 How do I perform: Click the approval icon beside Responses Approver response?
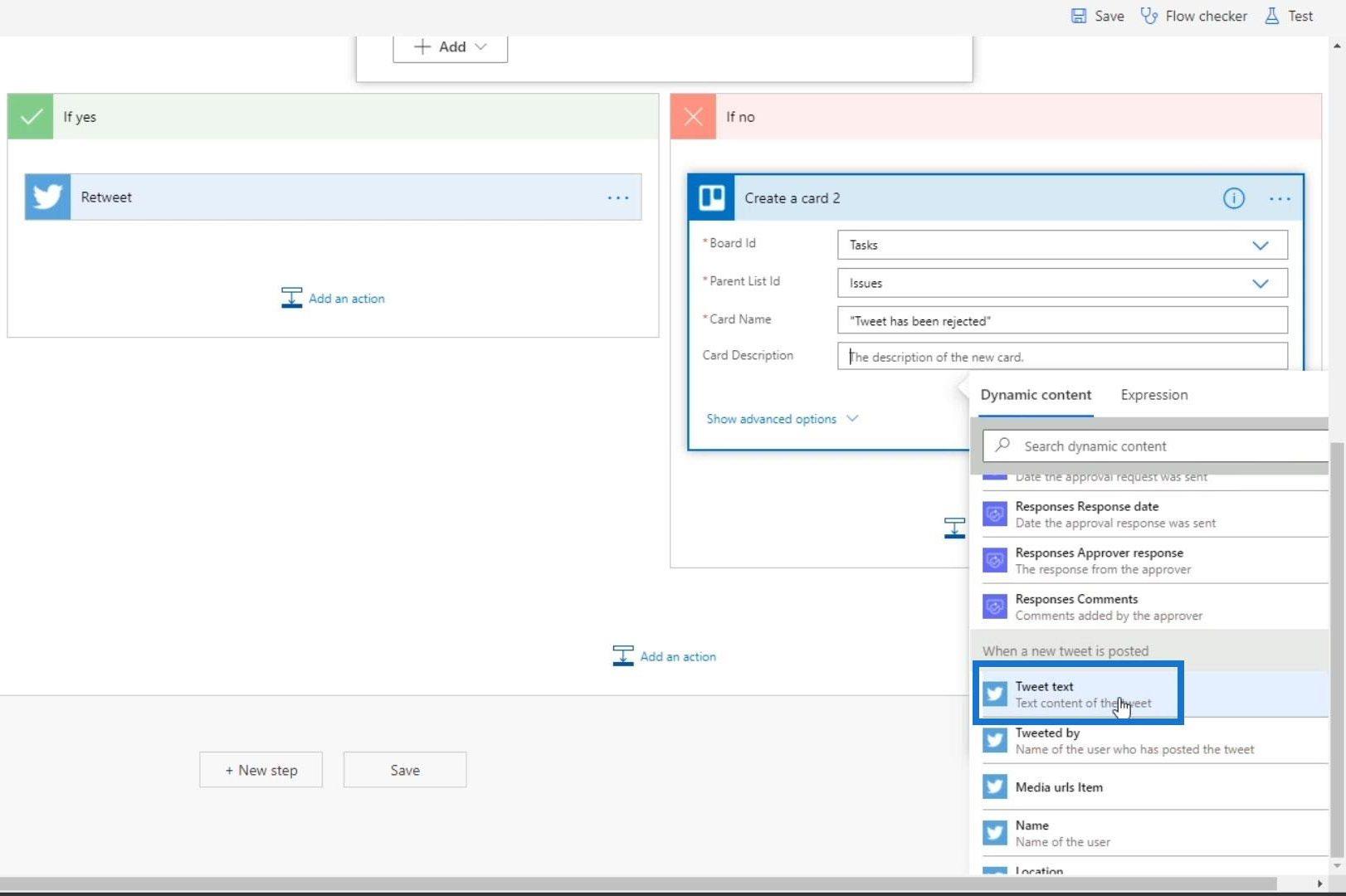pyautogui.click(x=995, y=561)
